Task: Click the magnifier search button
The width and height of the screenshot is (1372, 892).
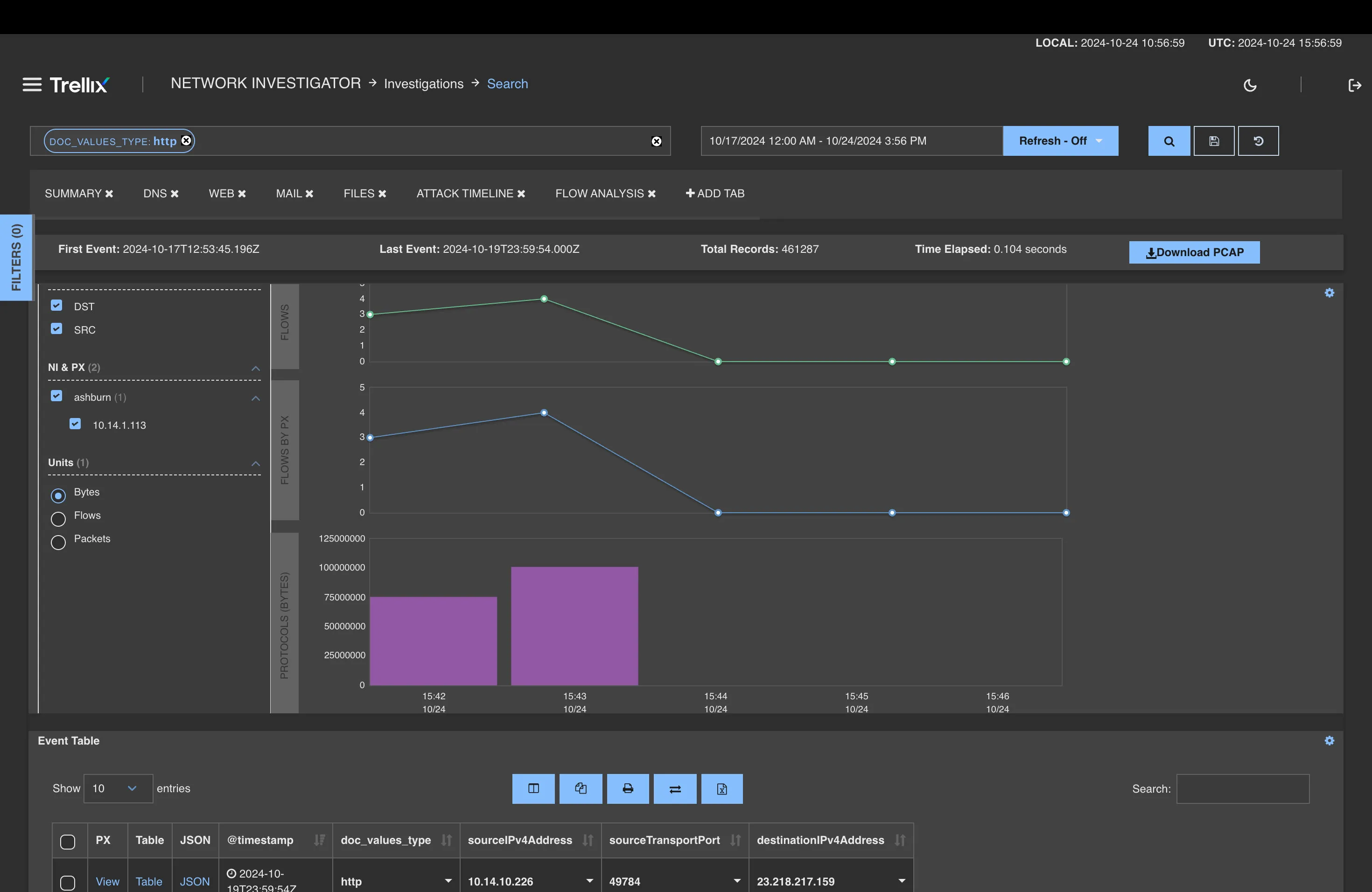Action: click(x=1169, y=141)
